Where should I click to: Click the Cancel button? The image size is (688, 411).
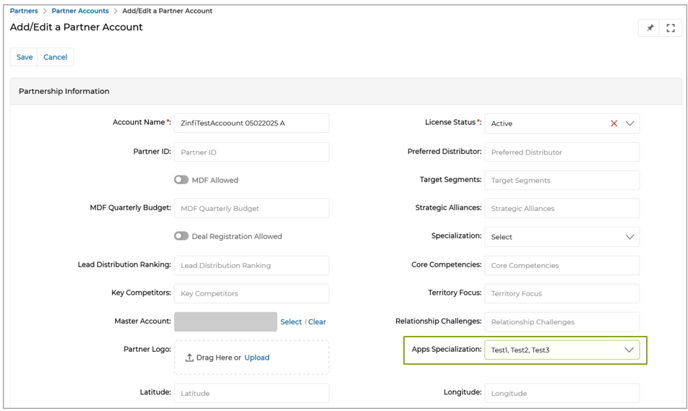pyautogui.click(x=55, y=57)
